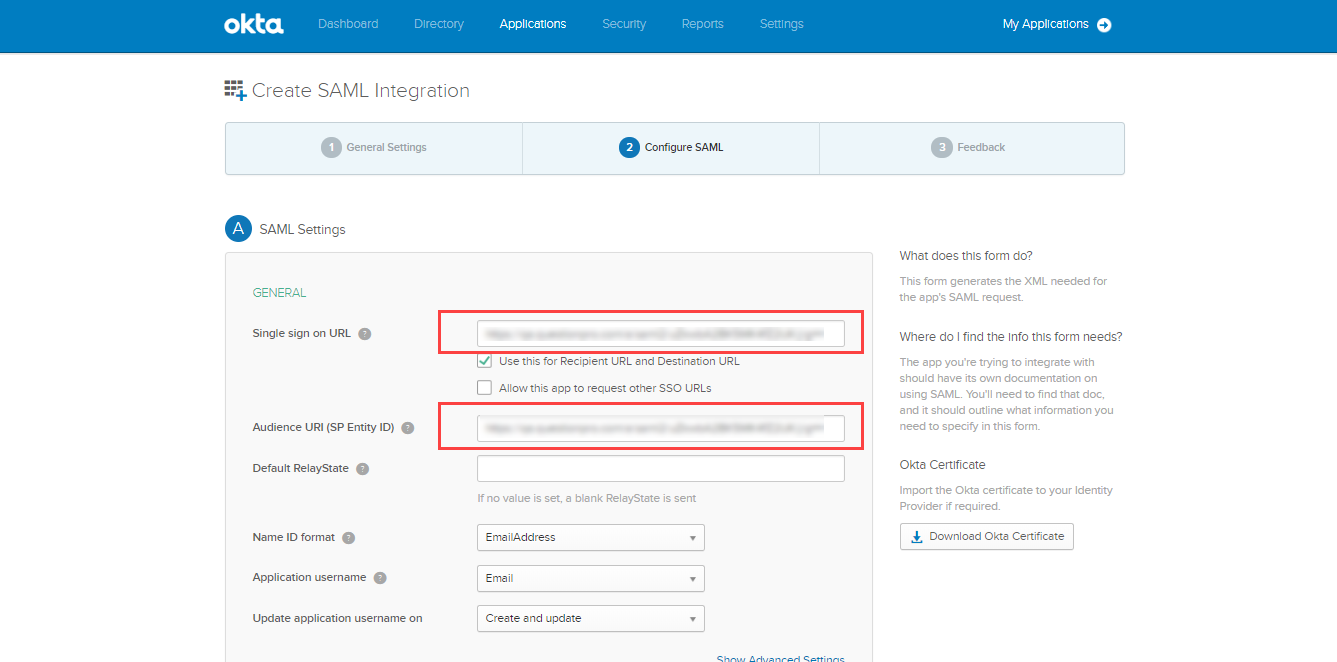Click the Okta logo
The image size is (1337, 662).
click(x=254, y=24)
